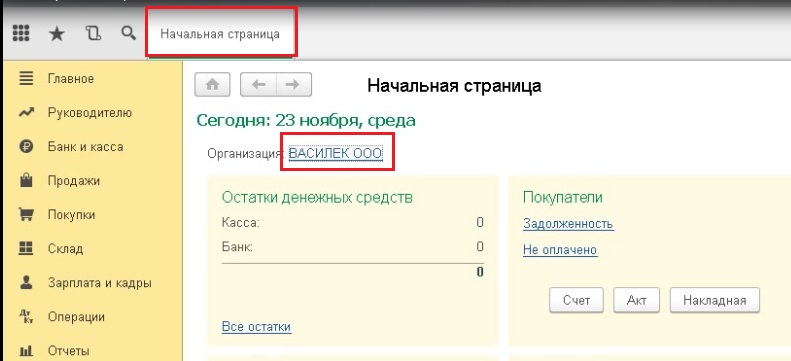The height and width of the screenshot is (361, 791).
Task: Open the Главное section
Action: click(71, 79)
